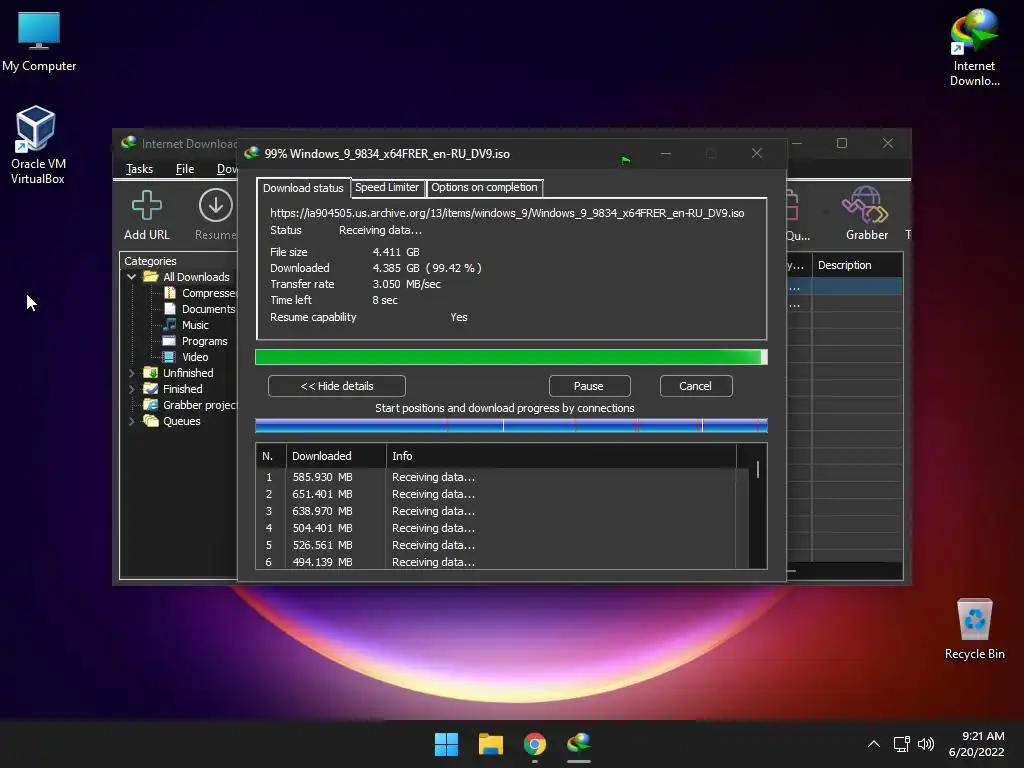Click the archive.org download URL text
Image resolution: width=1024 pixels, height=768 pixels.
507,213
